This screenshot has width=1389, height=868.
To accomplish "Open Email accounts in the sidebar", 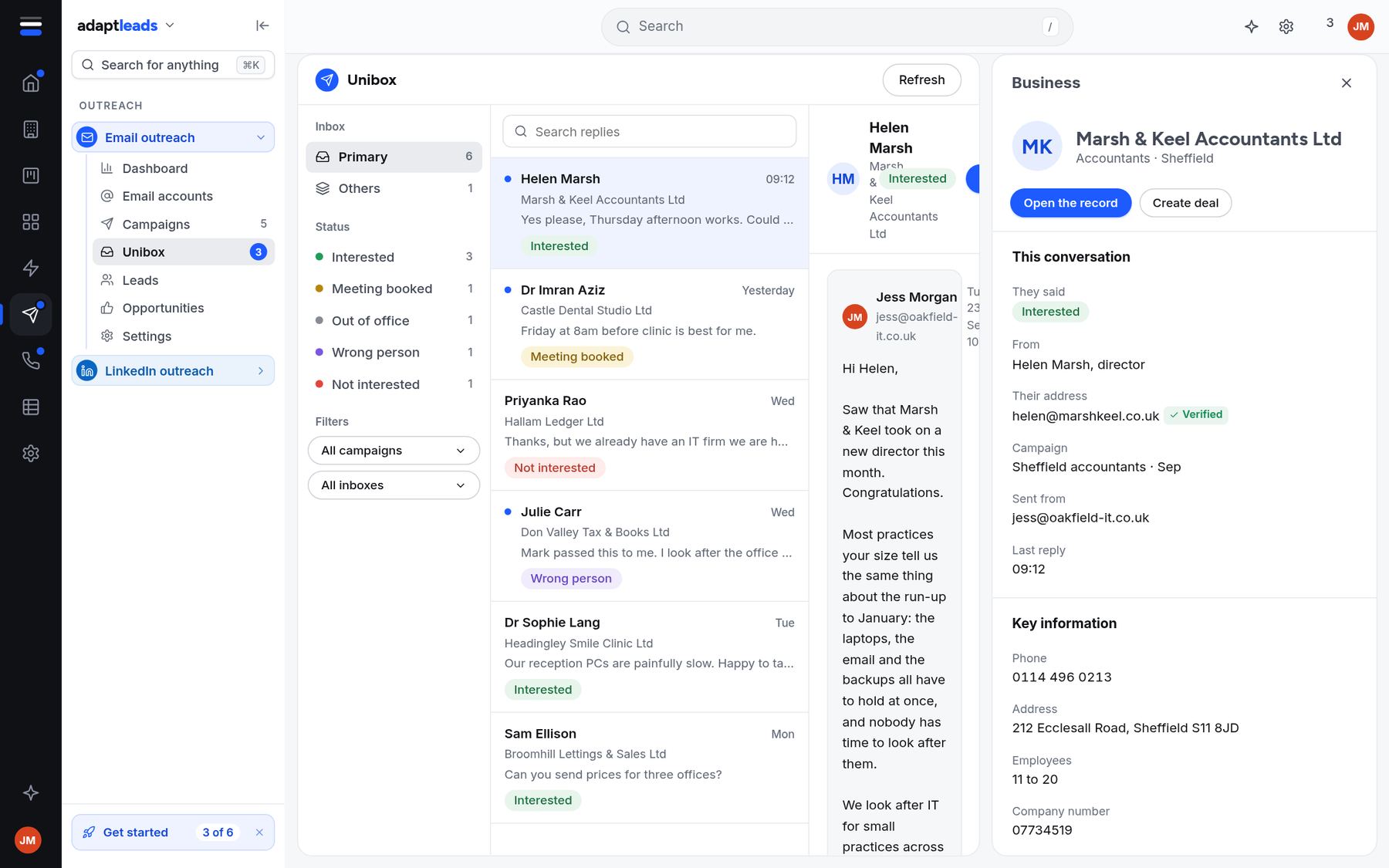I will (x=184, y=196).
